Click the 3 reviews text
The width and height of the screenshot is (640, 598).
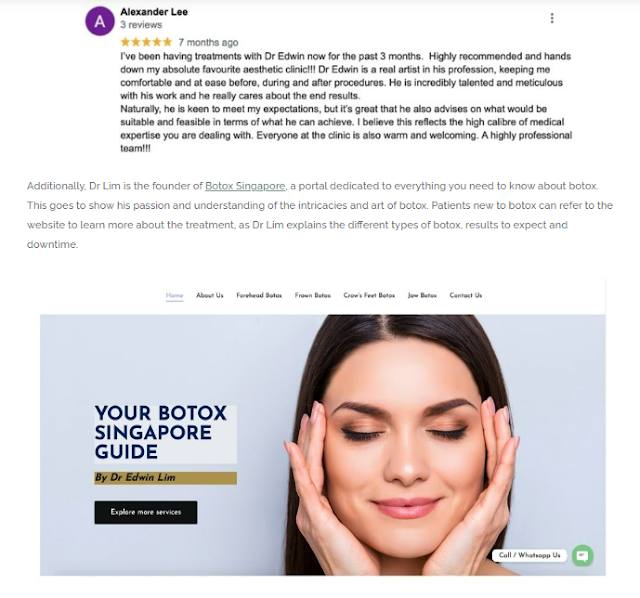click(141, 25)
